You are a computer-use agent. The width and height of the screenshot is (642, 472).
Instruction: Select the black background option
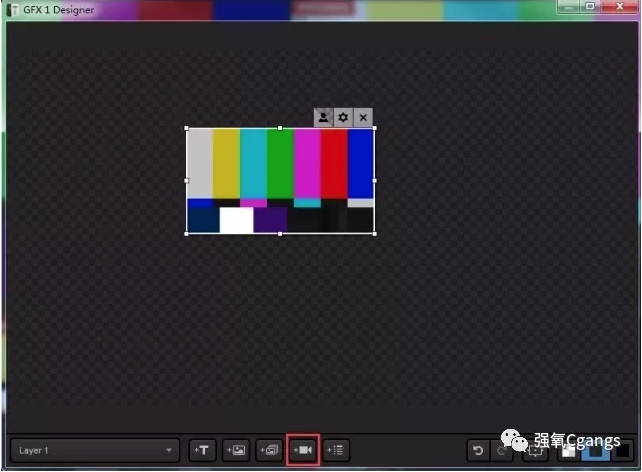(623, 451)
